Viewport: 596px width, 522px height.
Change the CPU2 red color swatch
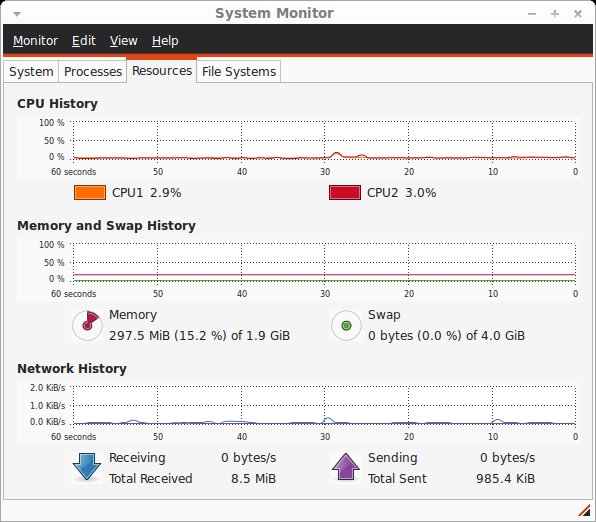click(x=345, y=193)
